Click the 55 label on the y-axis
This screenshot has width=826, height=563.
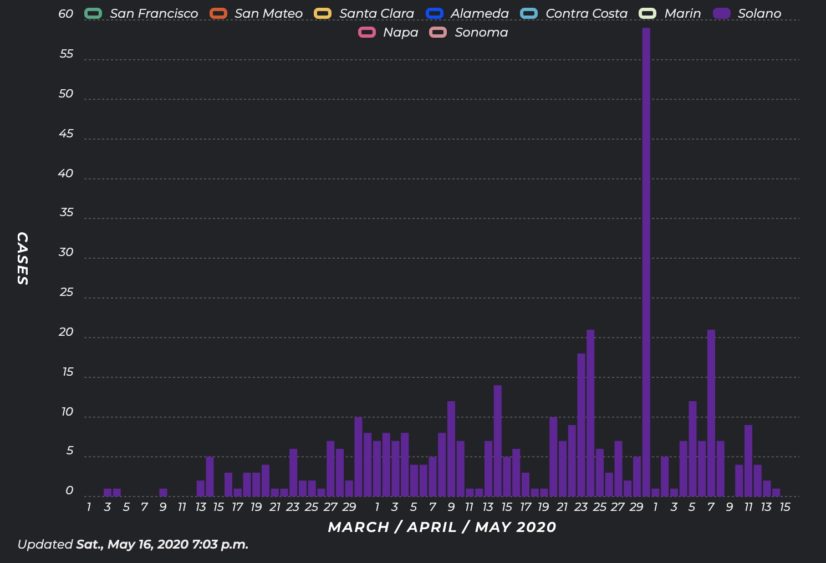point(66,54)
